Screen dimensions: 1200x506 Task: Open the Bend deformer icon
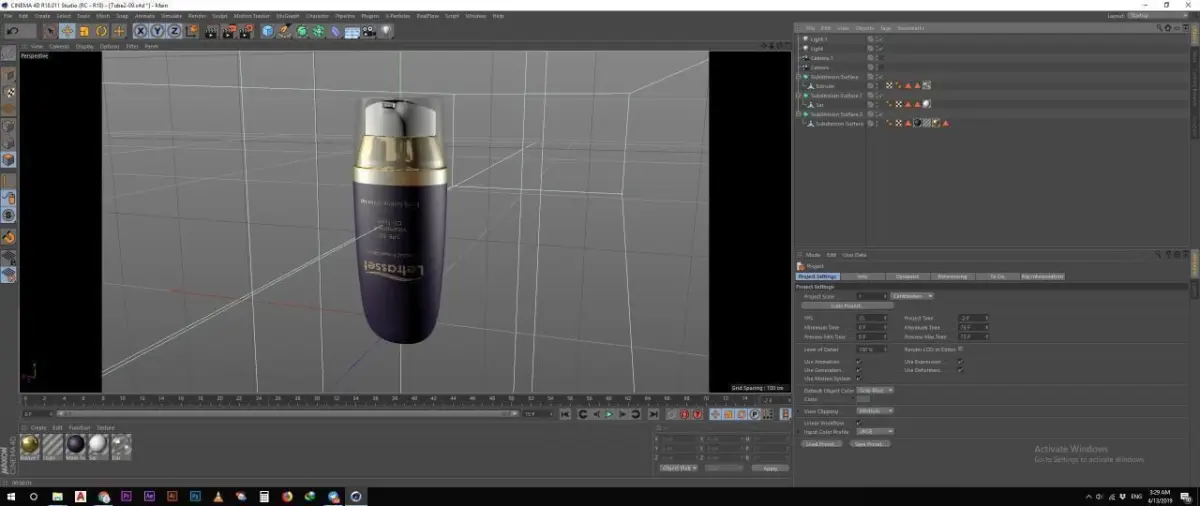pos(335,31)
